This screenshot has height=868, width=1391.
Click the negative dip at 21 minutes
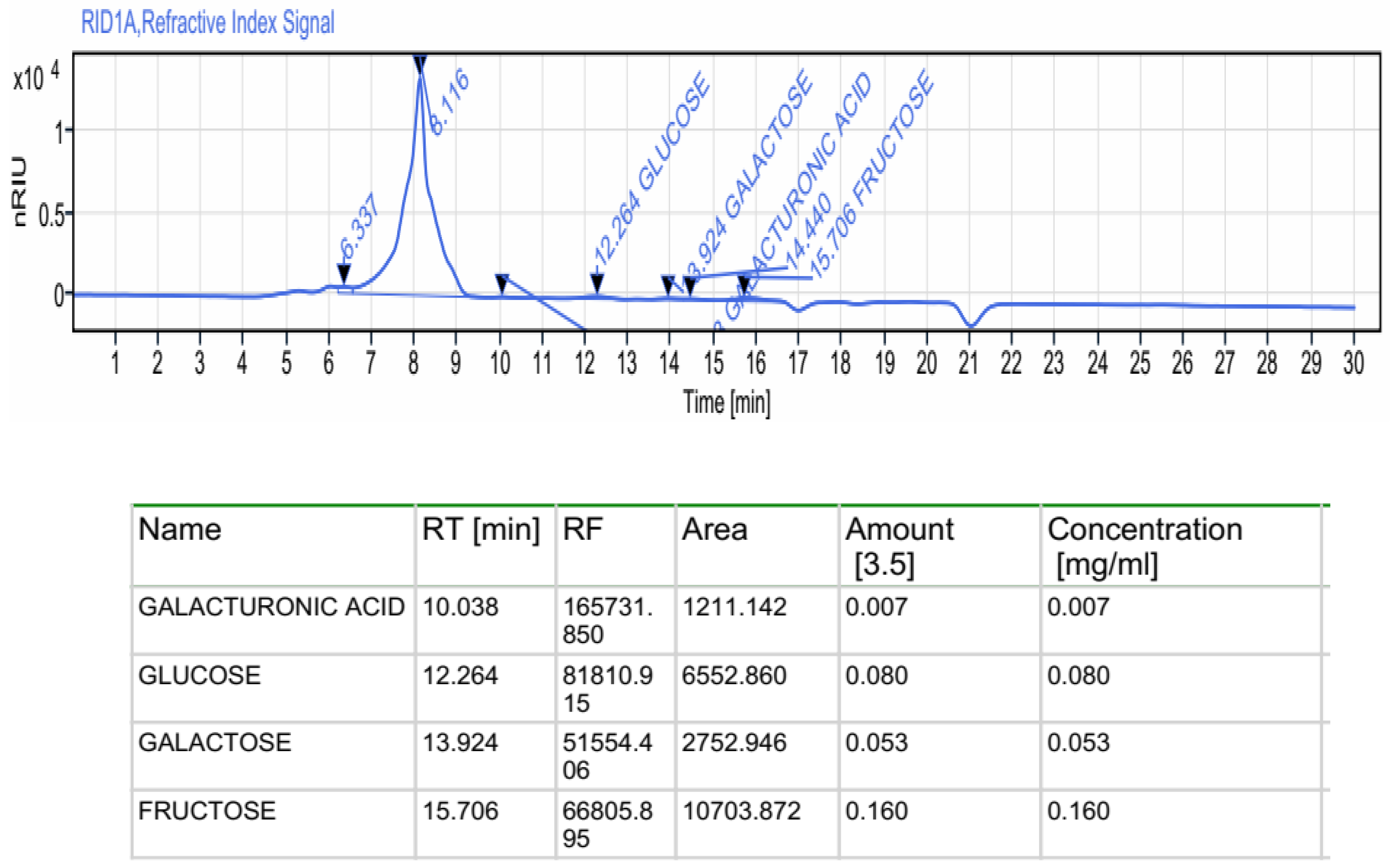point(970,325)
